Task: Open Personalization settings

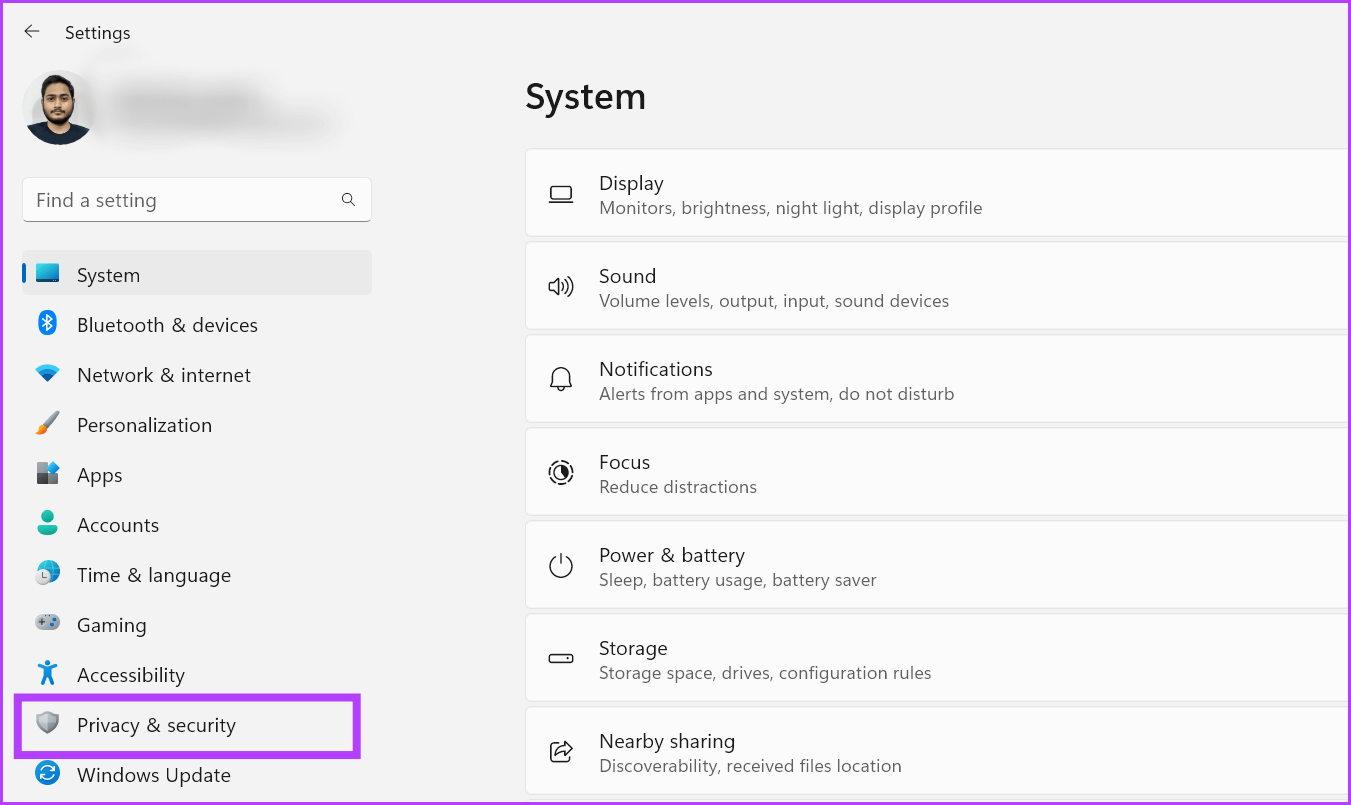Action: click(x=197, y=425)
